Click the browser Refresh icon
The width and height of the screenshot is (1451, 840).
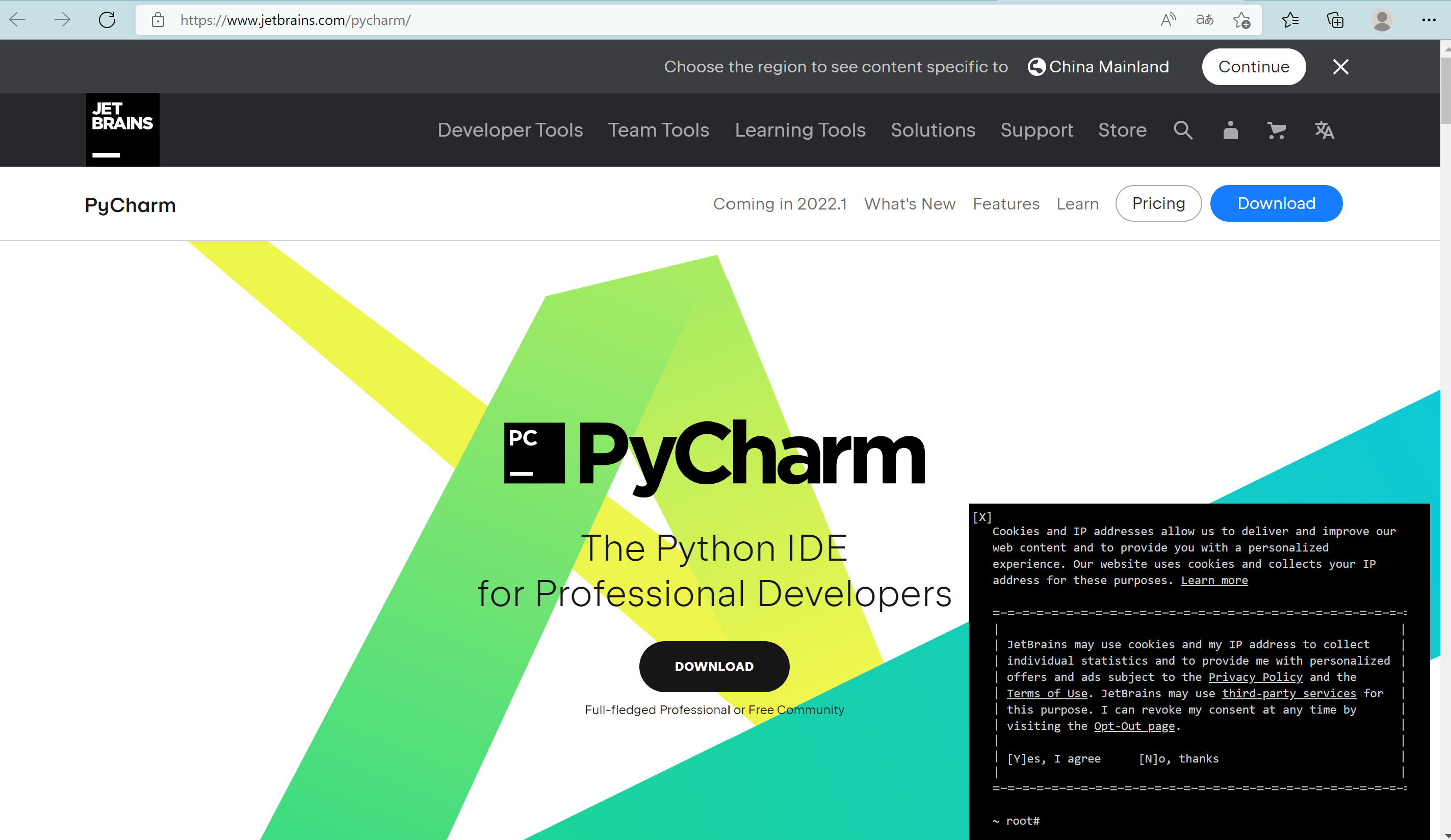point(107,20)
